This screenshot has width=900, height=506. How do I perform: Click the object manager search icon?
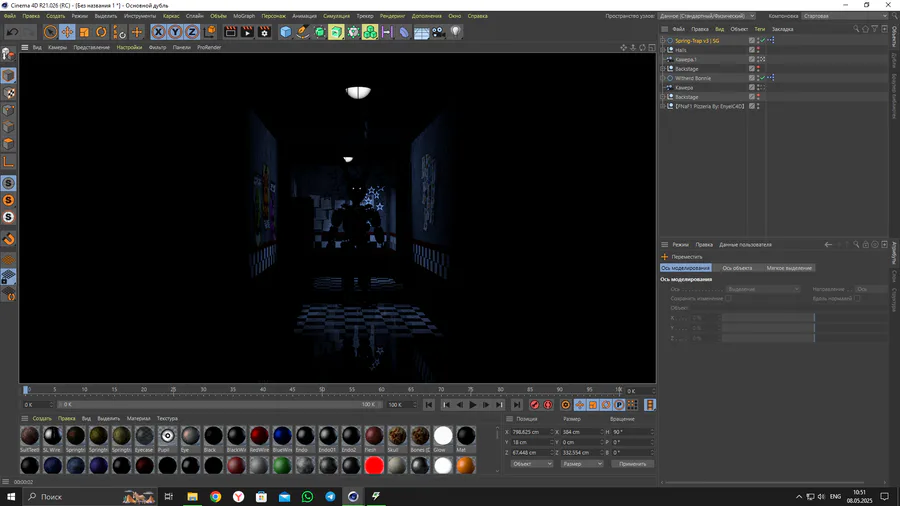856,29
